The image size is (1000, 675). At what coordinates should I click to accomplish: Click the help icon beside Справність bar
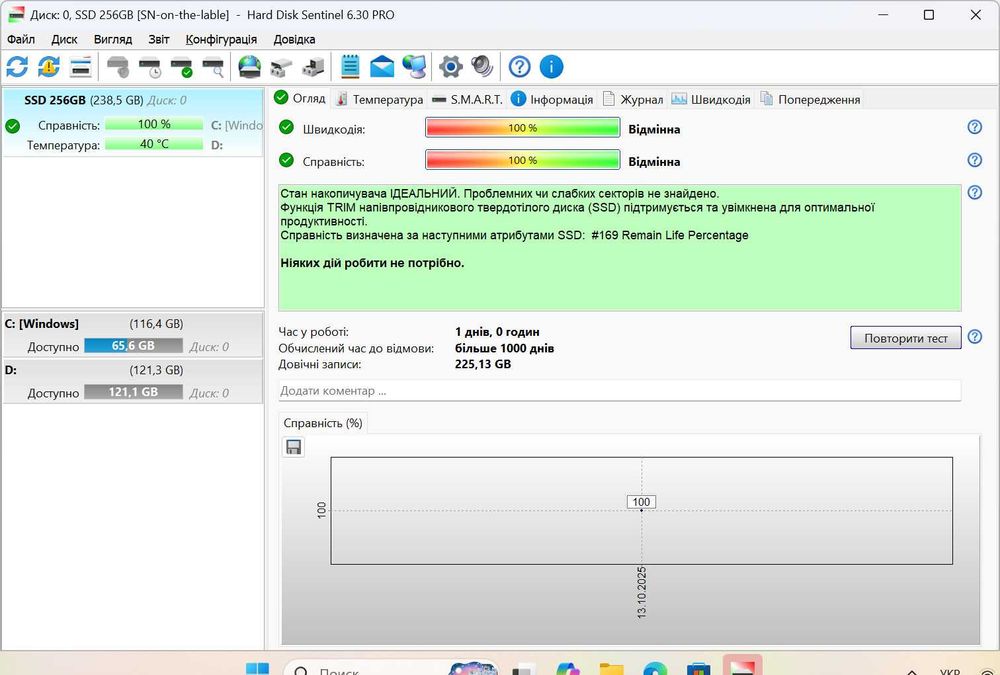(974, 159)
